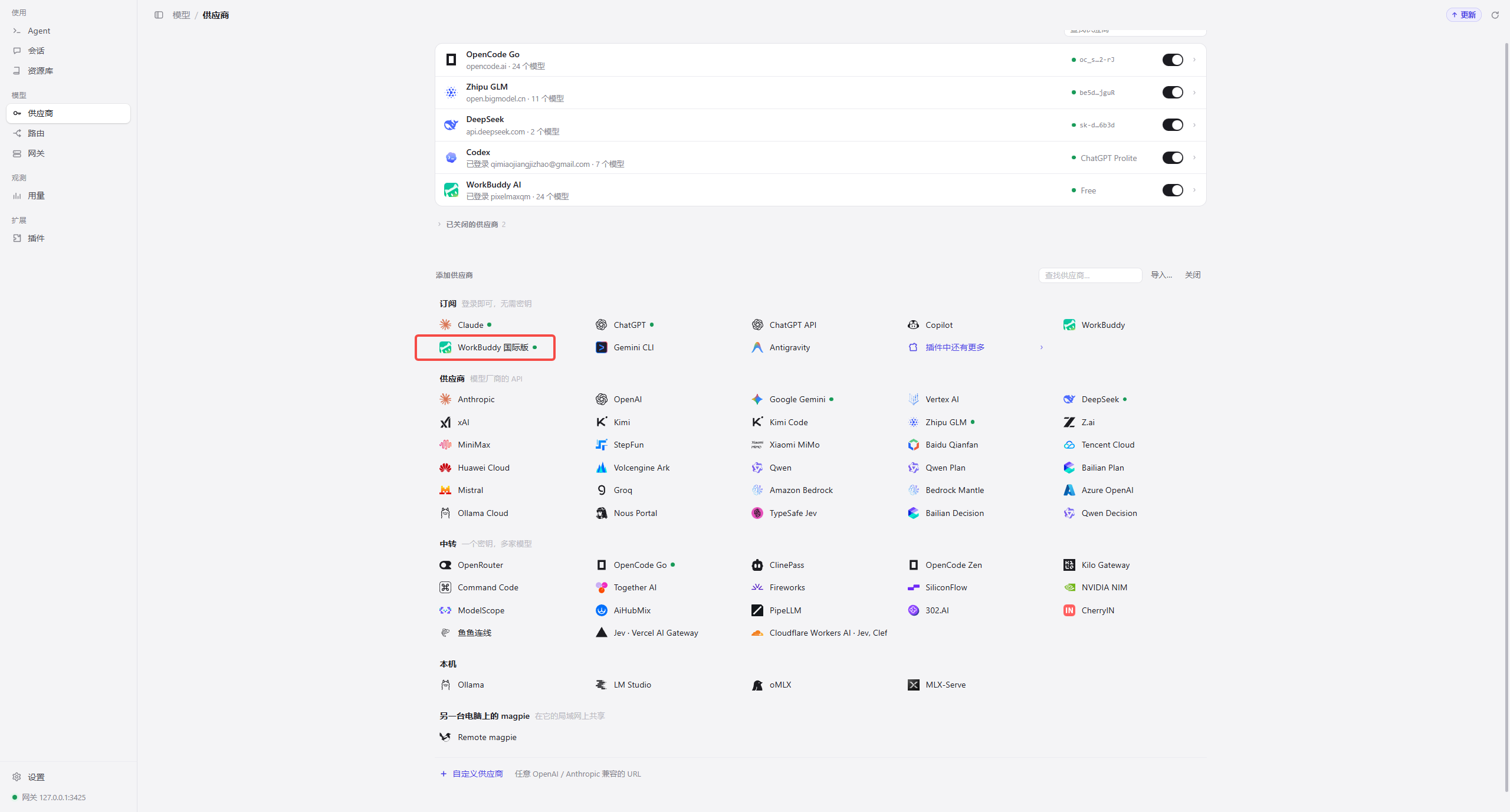Screen dimensions: 1510x812
Task: Click the 自定义供应商 link
Action: [x=472, y=774]
